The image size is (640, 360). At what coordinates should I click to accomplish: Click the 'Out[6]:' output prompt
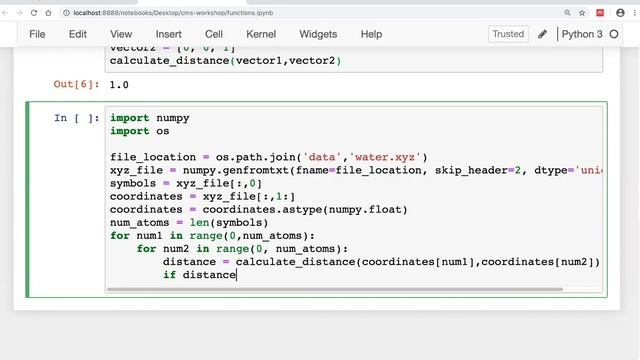(77, 84)
